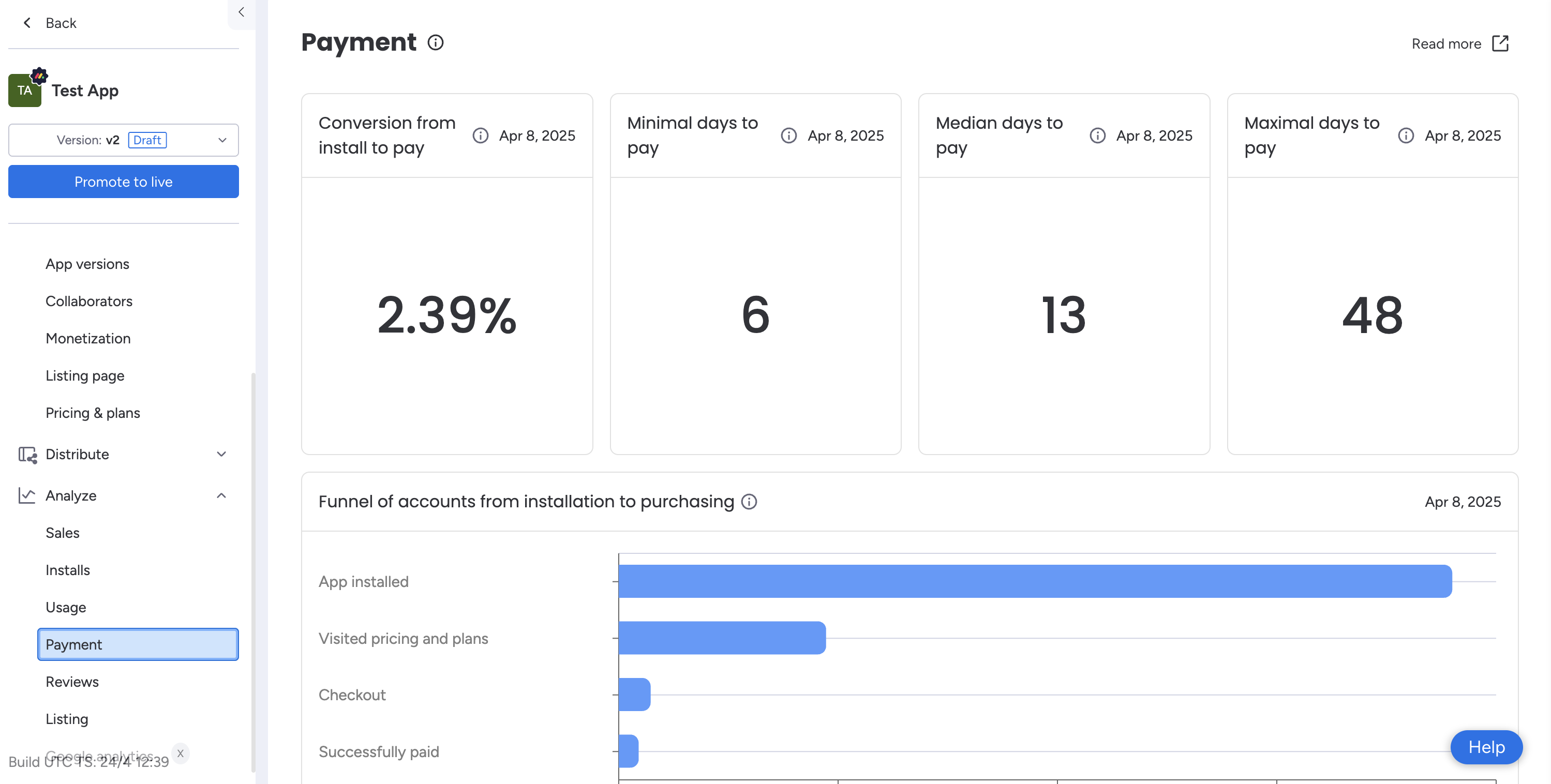Click info icon on Conversion from install card
The image size is (1551, 784).
(480, 135)
